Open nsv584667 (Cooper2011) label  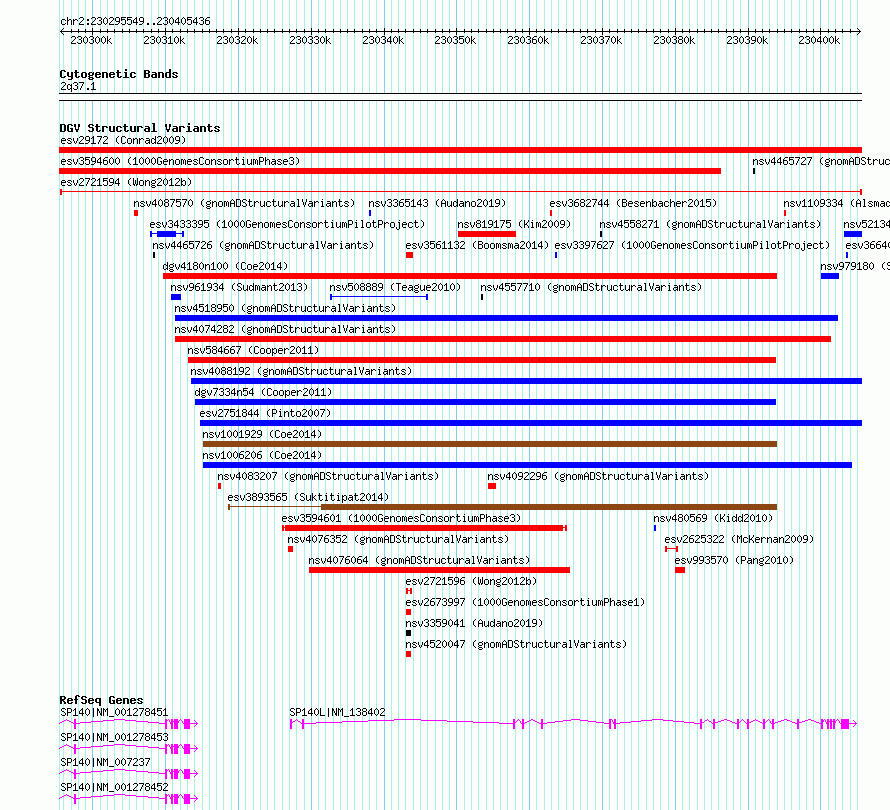pyautogui.click(x=253, y=350)
